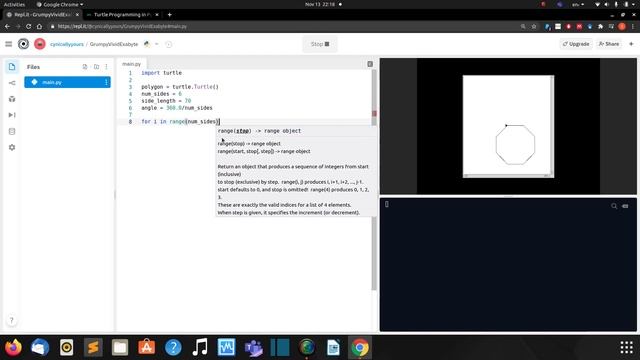The image size is (640, 360).
Task: Open the Files panel in sidebar
Action: point(12,67)
